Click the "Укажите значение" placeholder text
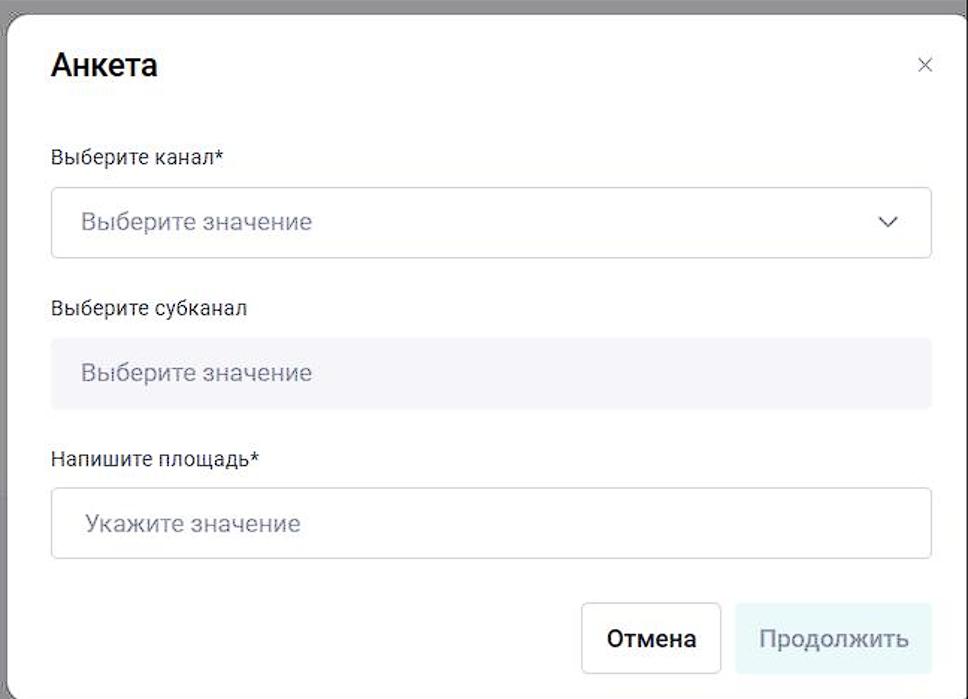Viewport: 968px width, 699px height. click(193, 524)
